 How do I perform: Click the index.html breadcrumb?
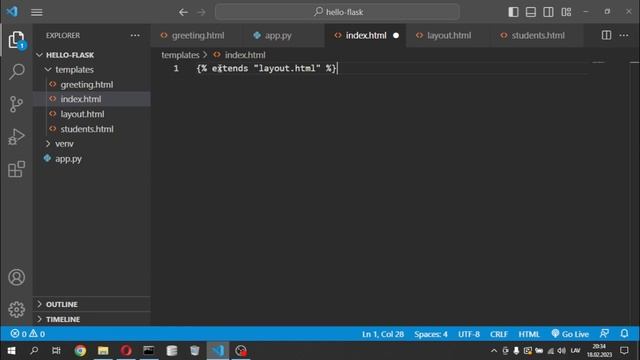[x=240, y=55]
